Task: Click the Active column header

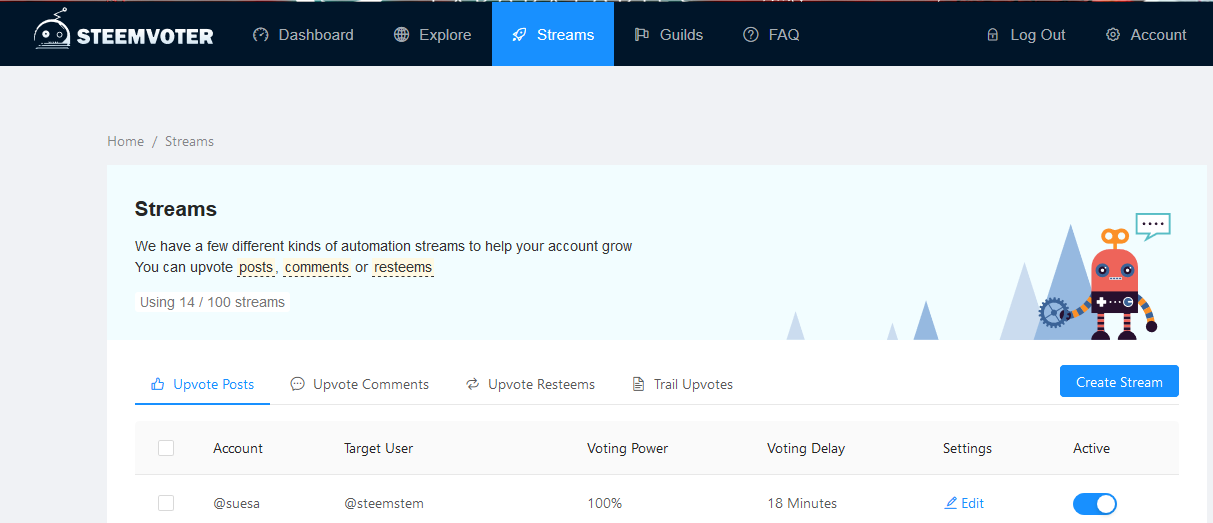Action: coord(1091,448)
